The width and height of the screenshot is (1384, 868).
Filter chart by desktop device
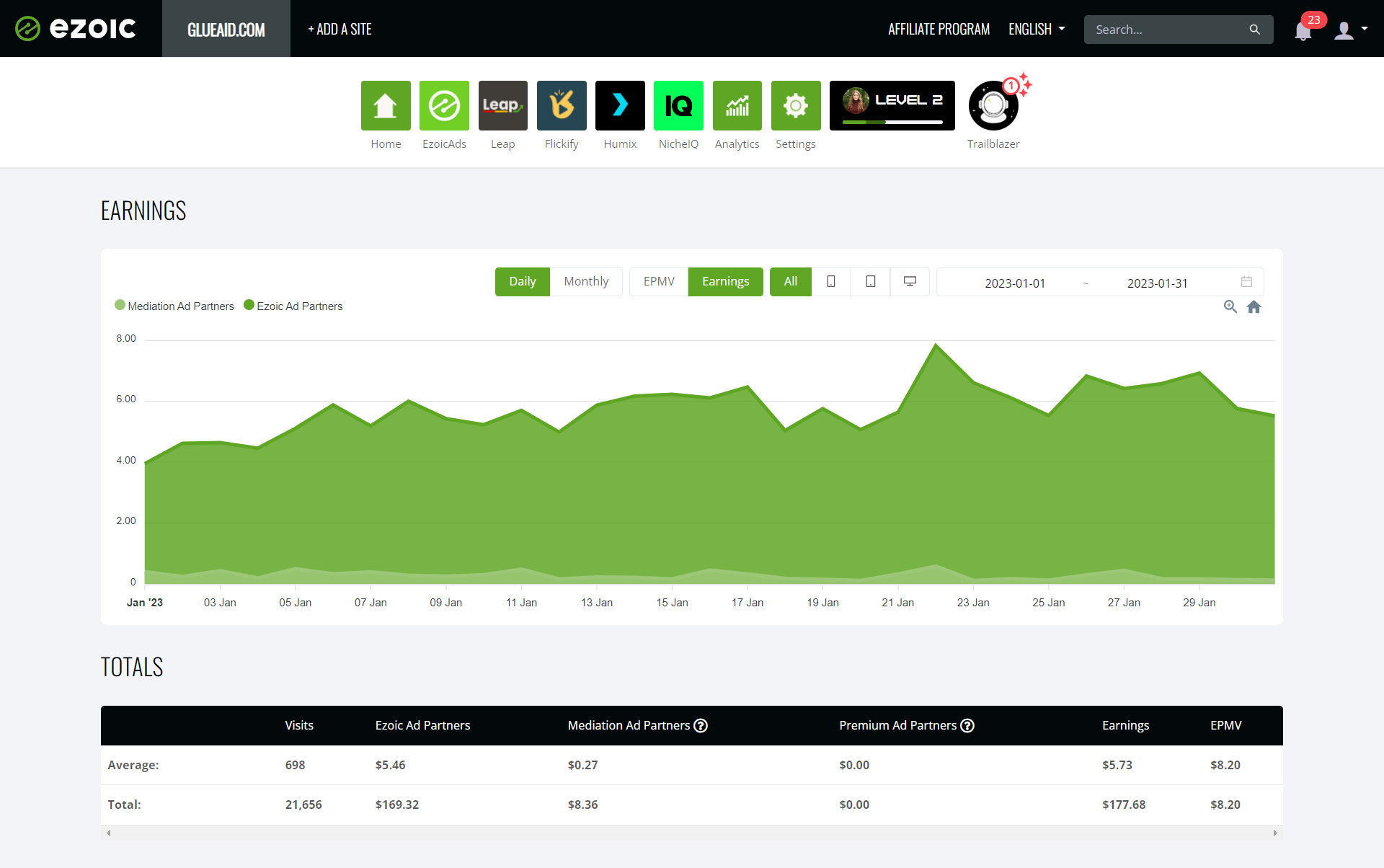coord(910,281)
